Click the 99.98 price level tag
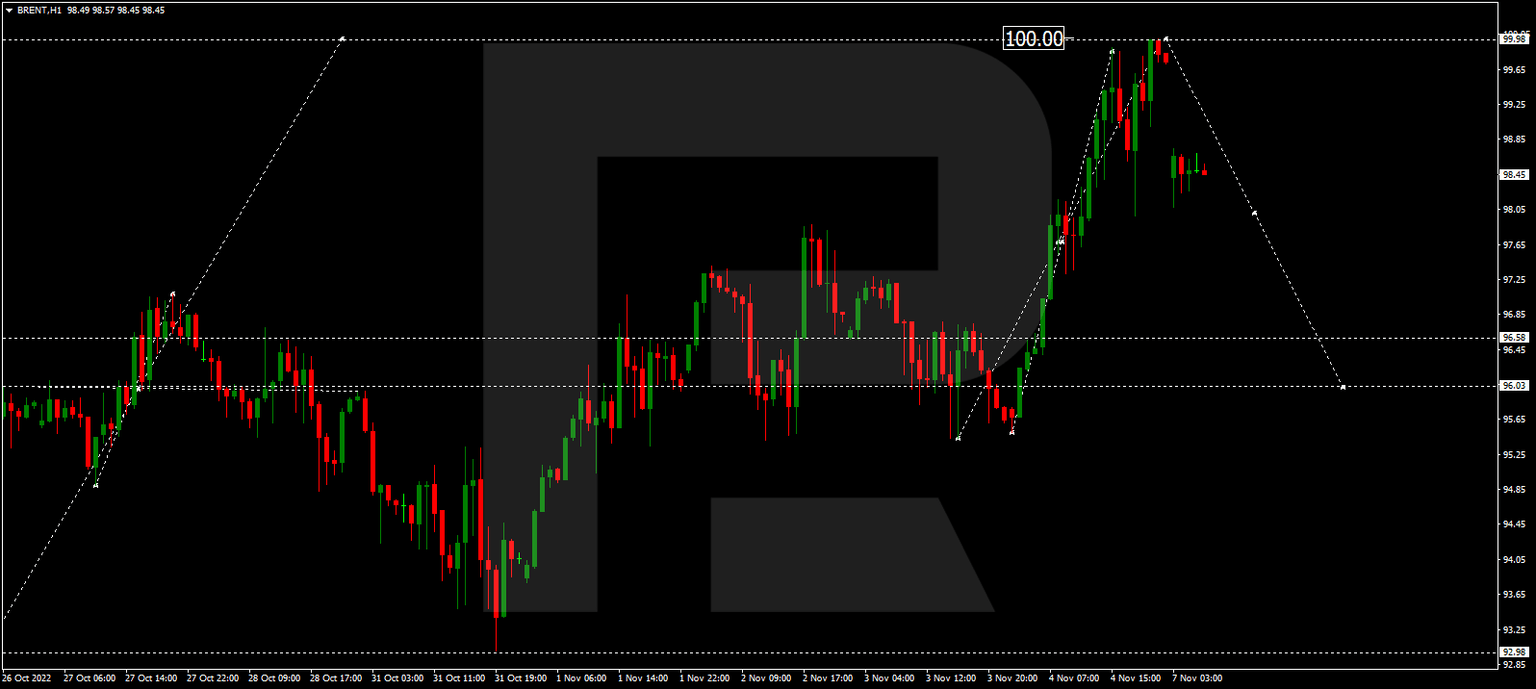Viewport: 1536px width, 689px height. [1514, 39]
